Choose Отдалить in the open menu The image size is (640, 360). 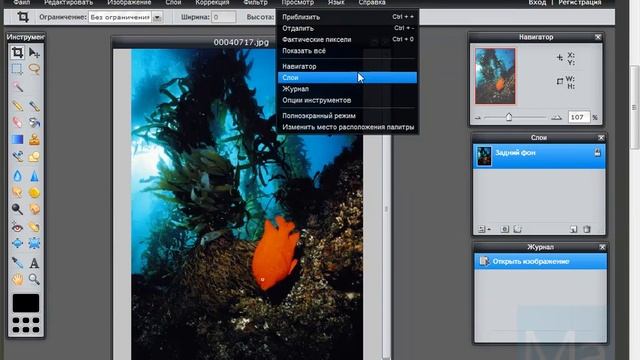coord(347,28)
